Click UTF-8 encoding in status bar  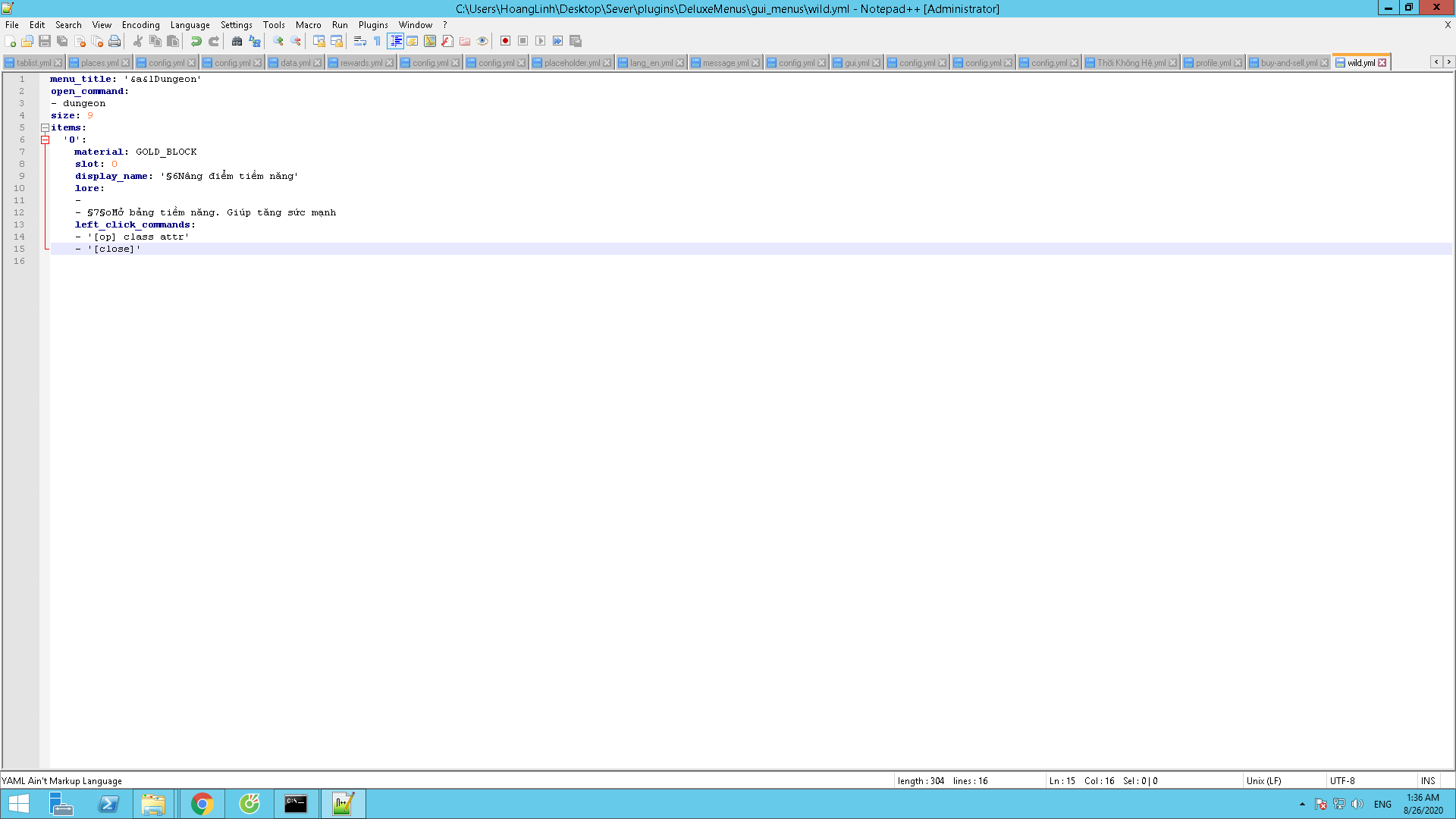pos(1341,780)
